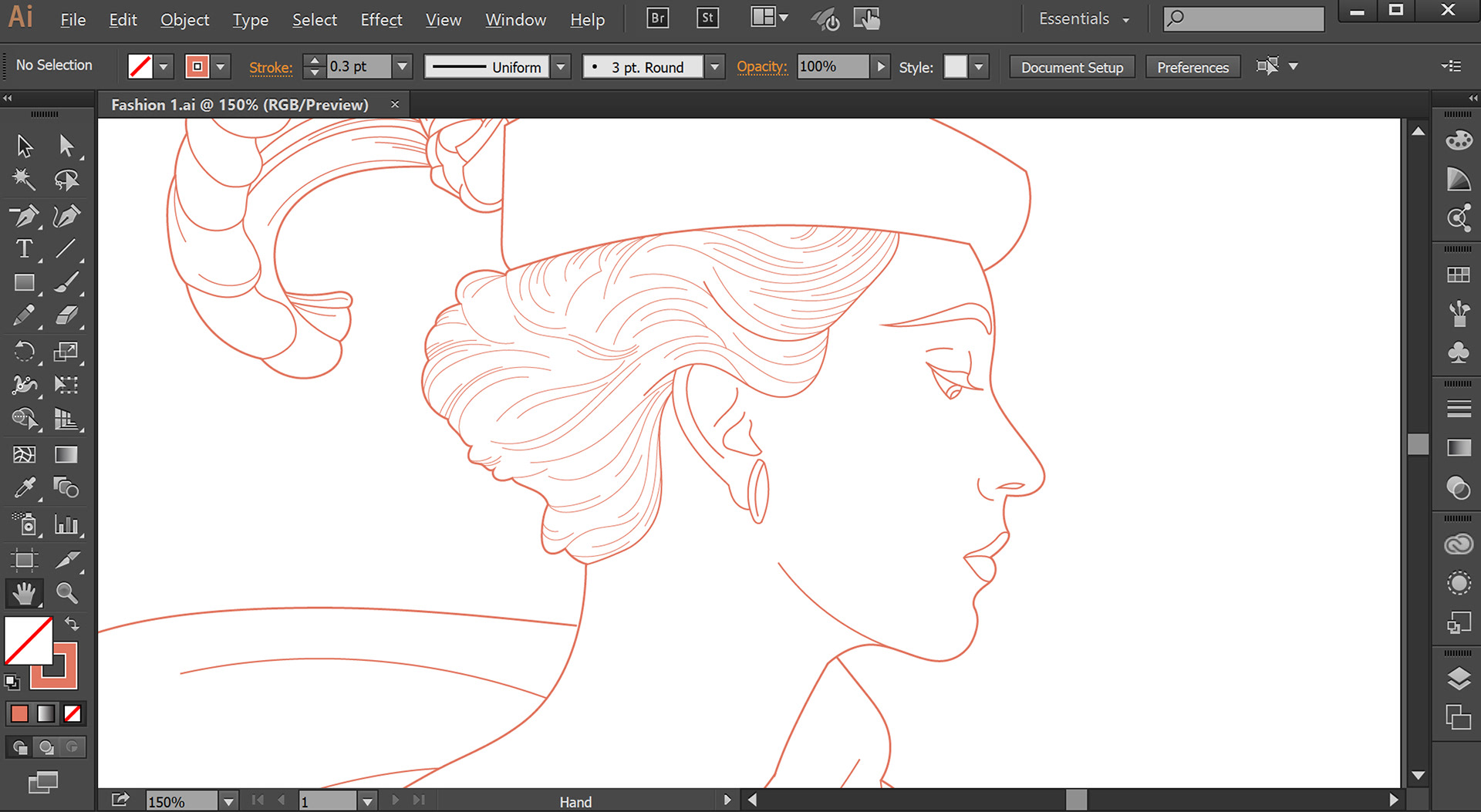
Task: Swap fill and stroke colors
Action: [x=72, y=623]
